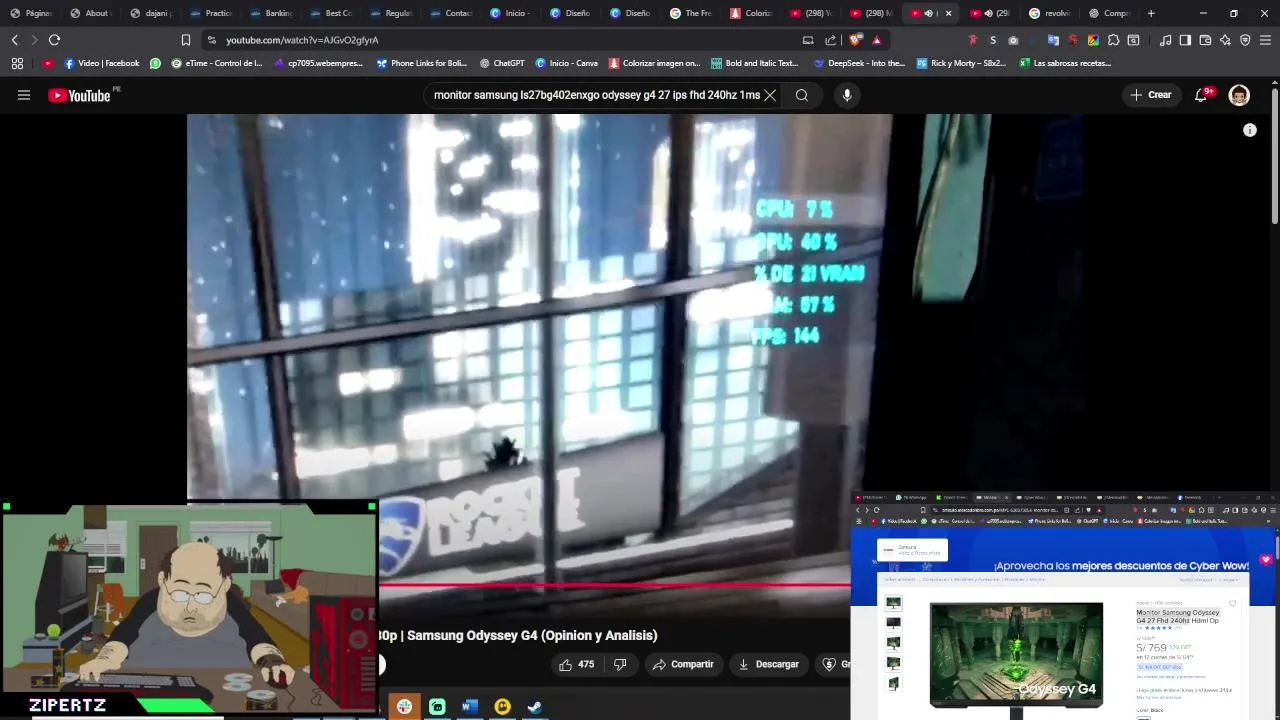The width and height of the screenshot is (1280, 720).
Task: Open the yellow CyberGhost taskbar icon
Action: coord(502,707)
